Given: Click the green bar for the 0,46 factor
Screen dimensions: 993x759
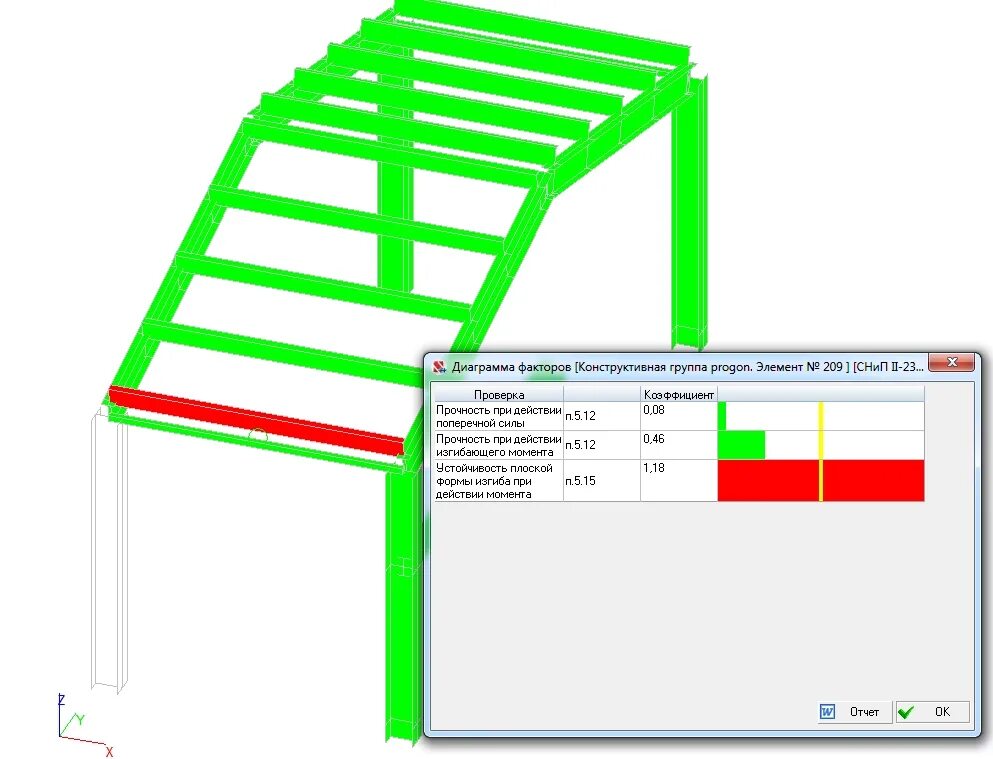Looking at the screenshot, I should tap(741, 445).
